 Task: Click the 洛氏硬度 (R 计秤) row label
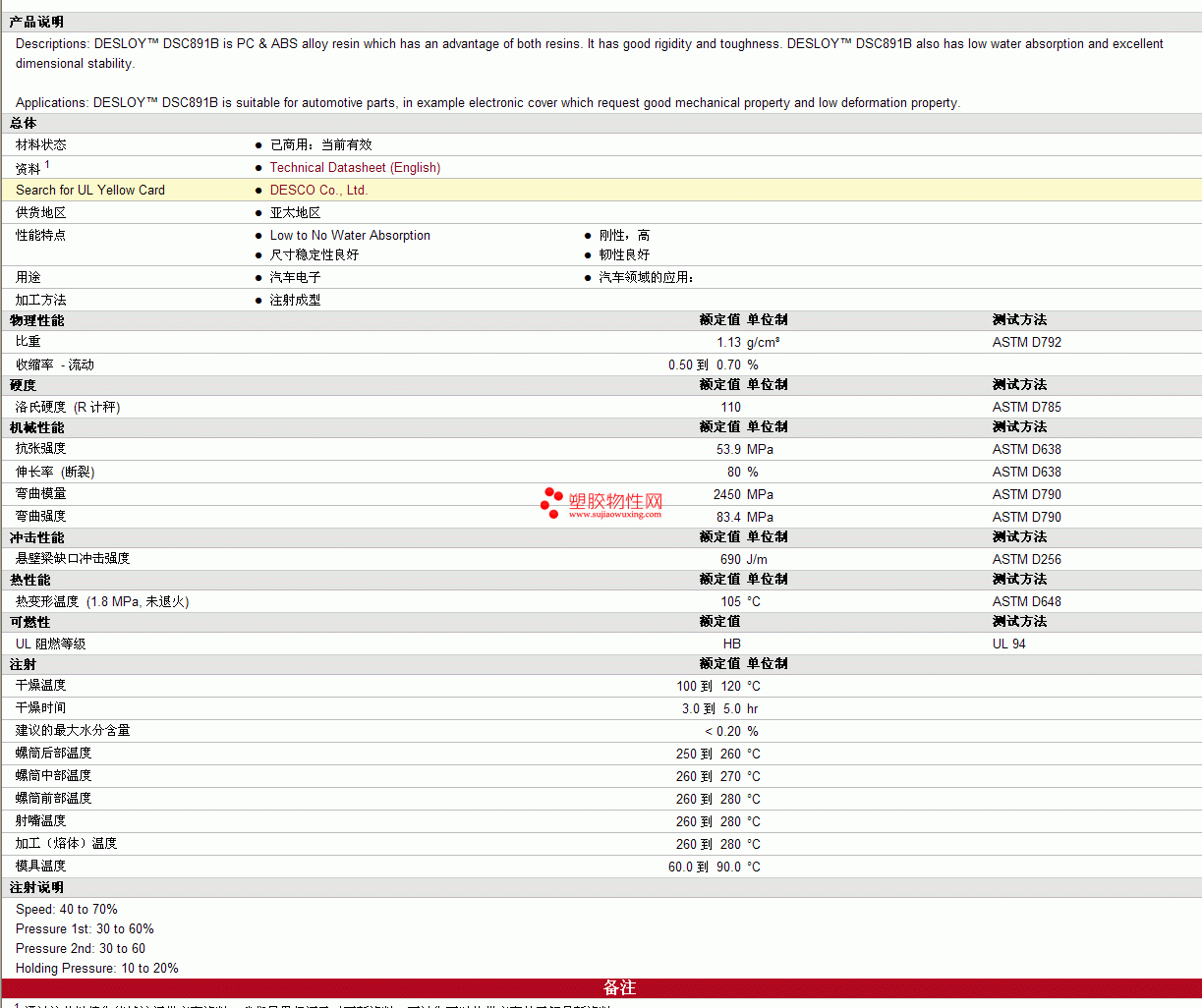68,408
